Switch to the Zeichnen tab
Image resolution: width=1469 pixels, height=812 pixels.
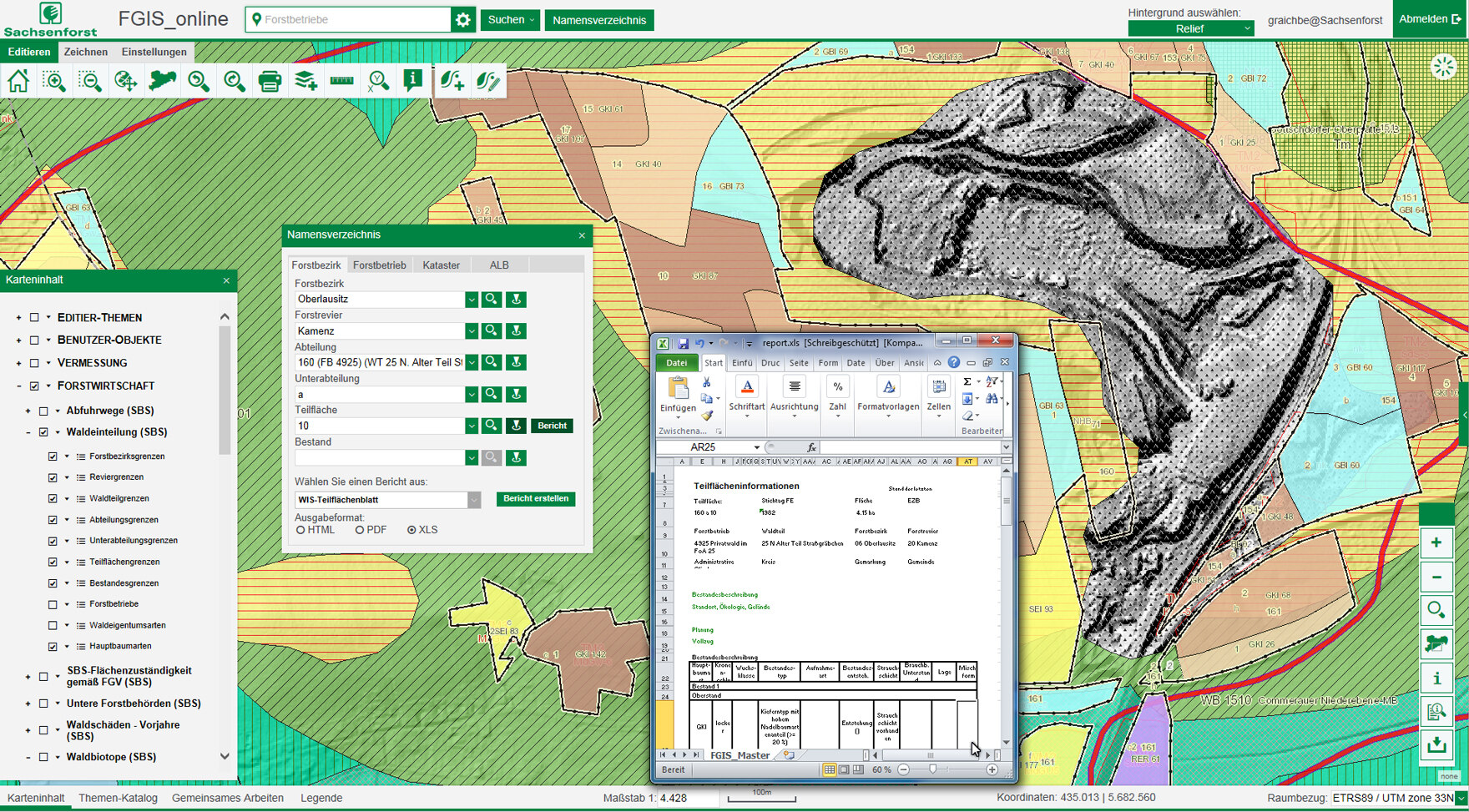click(x=86, y=52)
